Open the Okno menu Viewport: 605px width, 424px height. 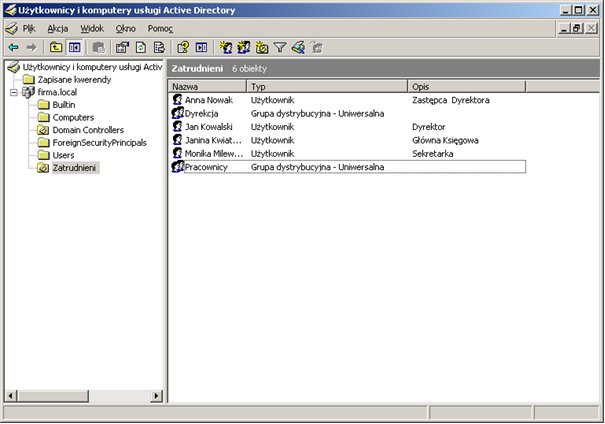pyautogui.click(x=125, y=28)
